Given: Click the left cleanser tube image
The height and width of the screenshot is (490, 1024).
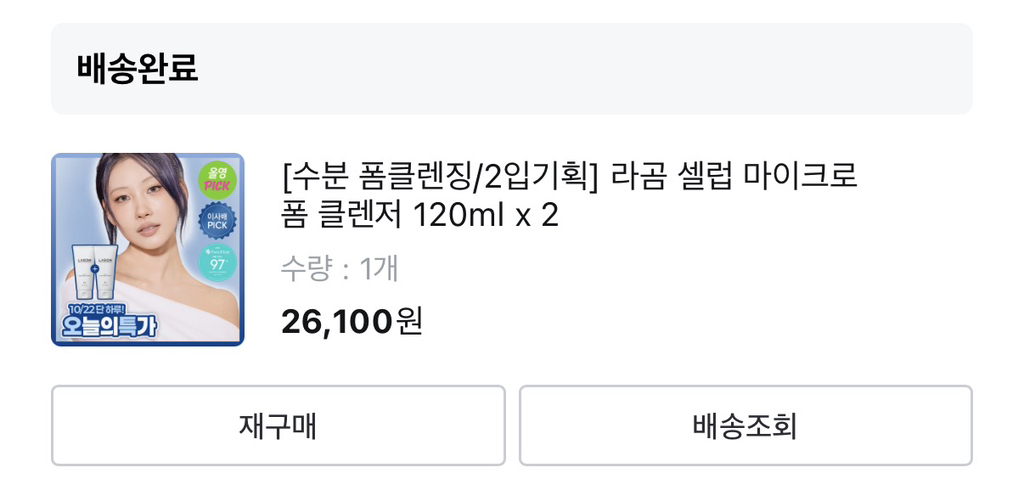Looking at the screenshot, I should point(80,274).
